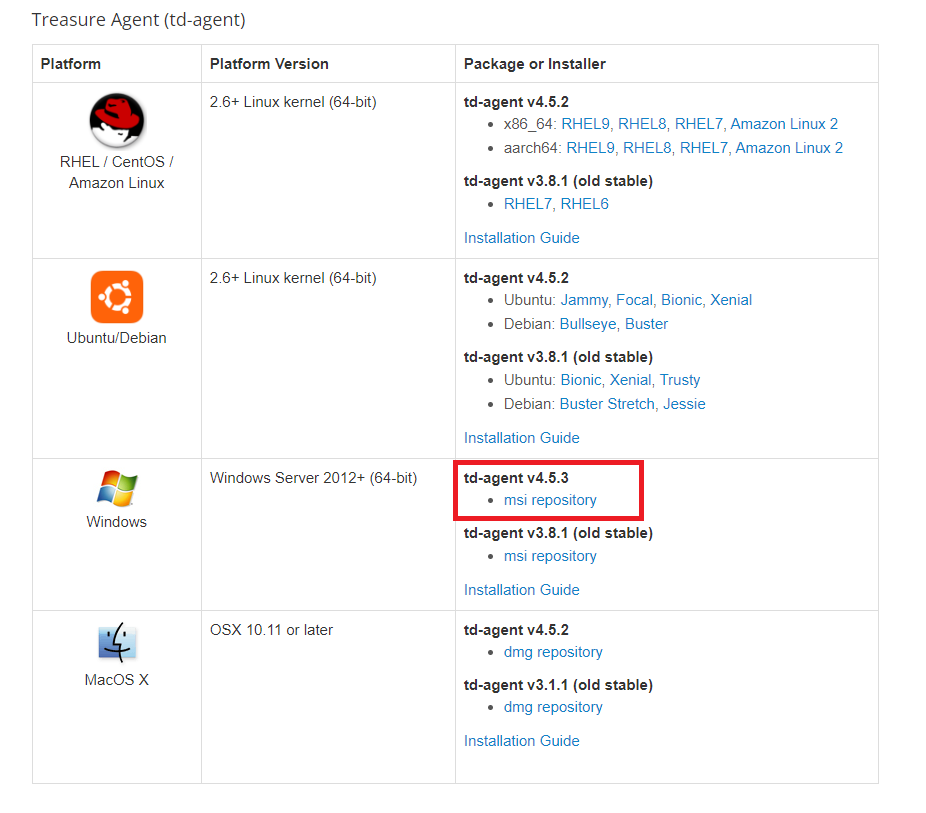Open Installation Guide in RHEL row
Image resolution: width=926 pixels, height=813 pixels.
[x=521, y=238]
